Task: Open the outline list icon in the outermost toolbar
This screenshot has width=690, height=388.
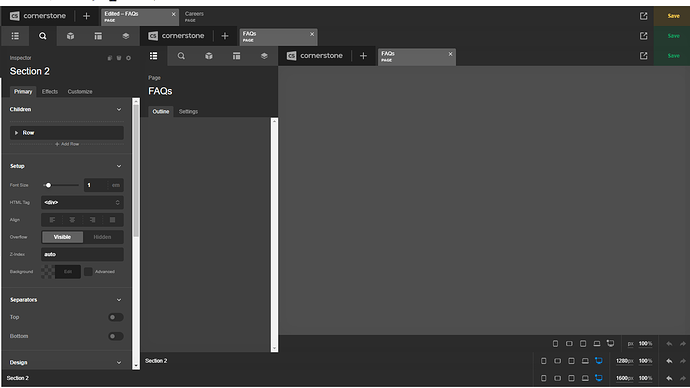Action: click(15, 36)
